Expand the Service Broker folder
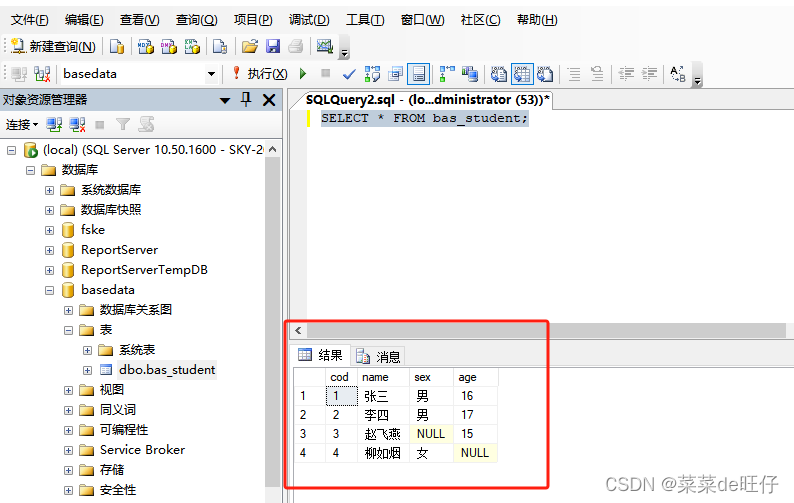 pos(68,450)
